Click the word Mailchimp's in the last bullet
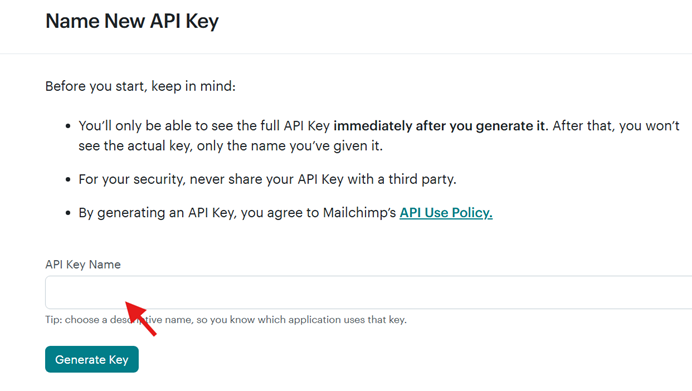692x391 pixels. [359, 213]
